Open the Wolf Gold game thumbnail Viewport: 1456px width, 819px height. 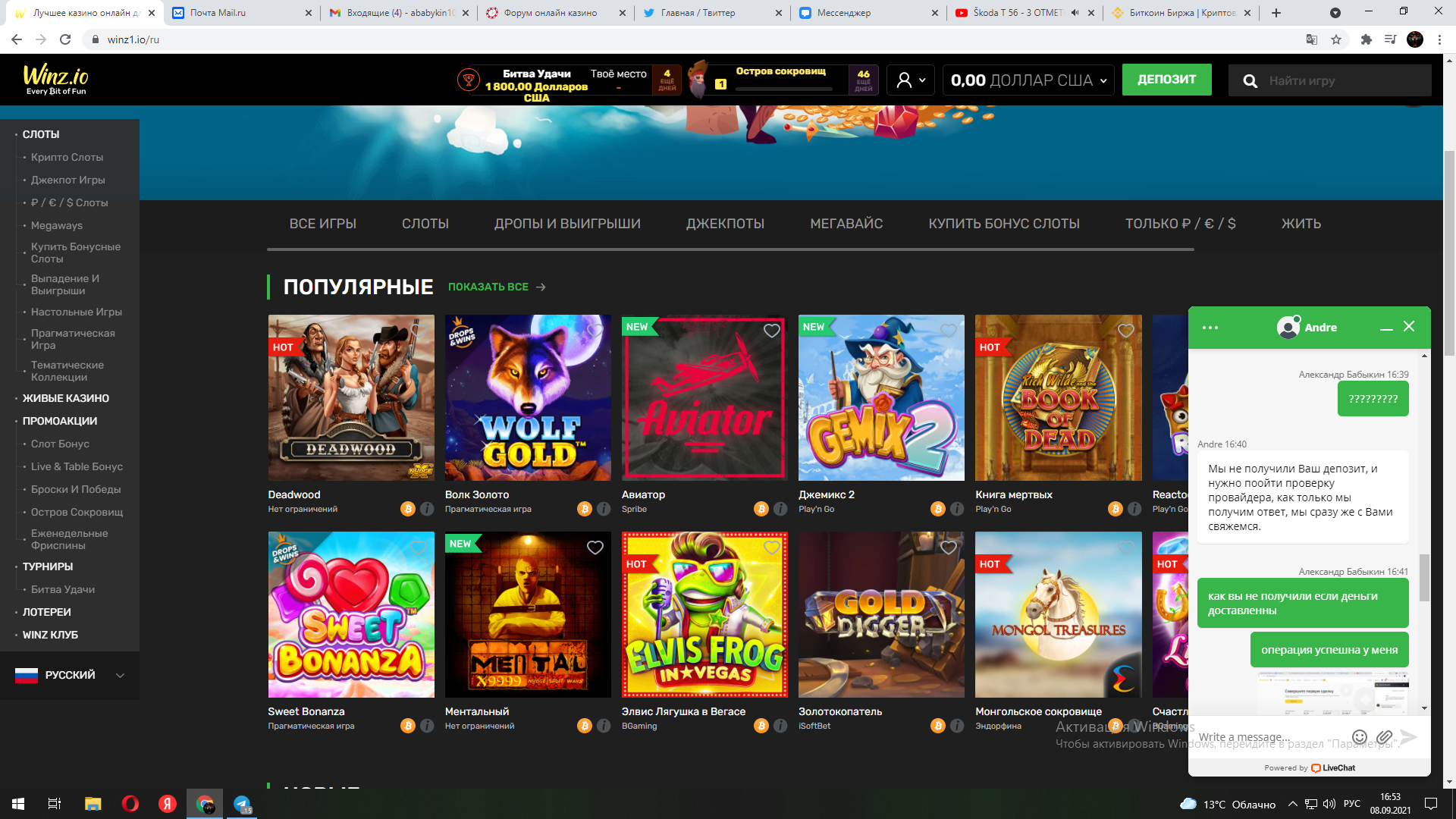tap(528, 397)
